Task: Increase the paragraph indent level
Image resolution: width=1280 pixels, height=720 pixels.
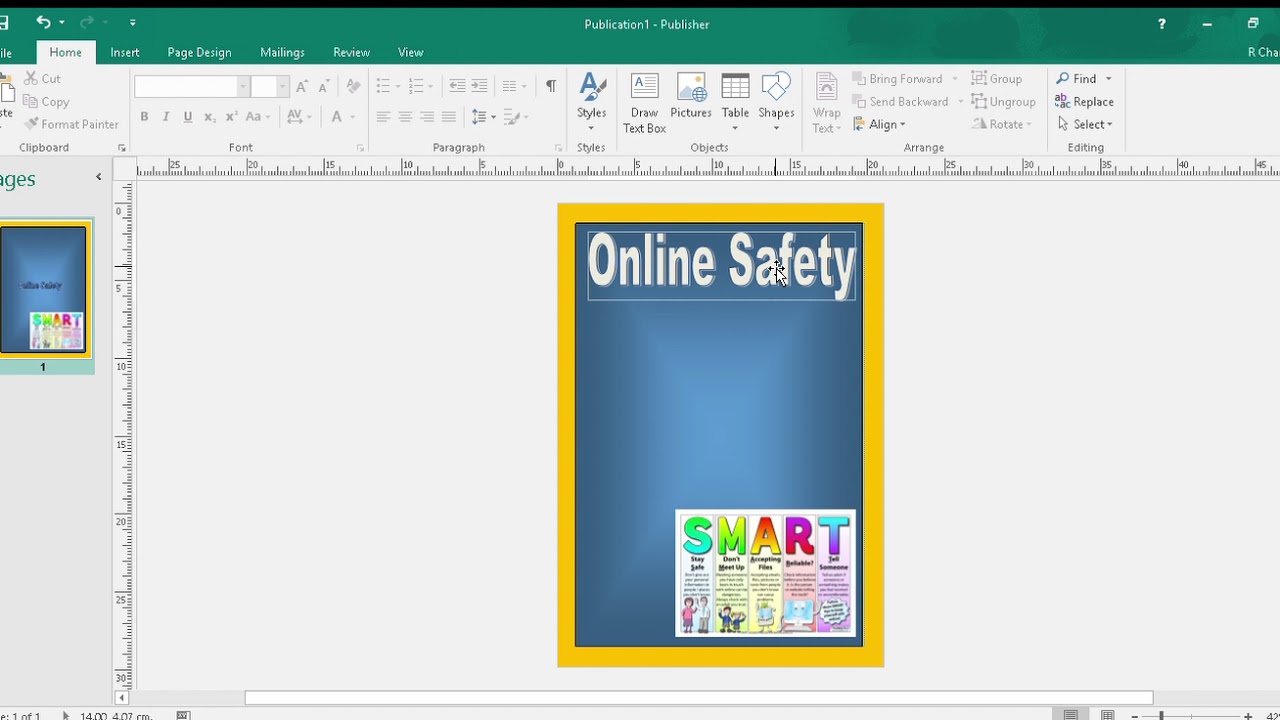Action: [x=480, y=86]
